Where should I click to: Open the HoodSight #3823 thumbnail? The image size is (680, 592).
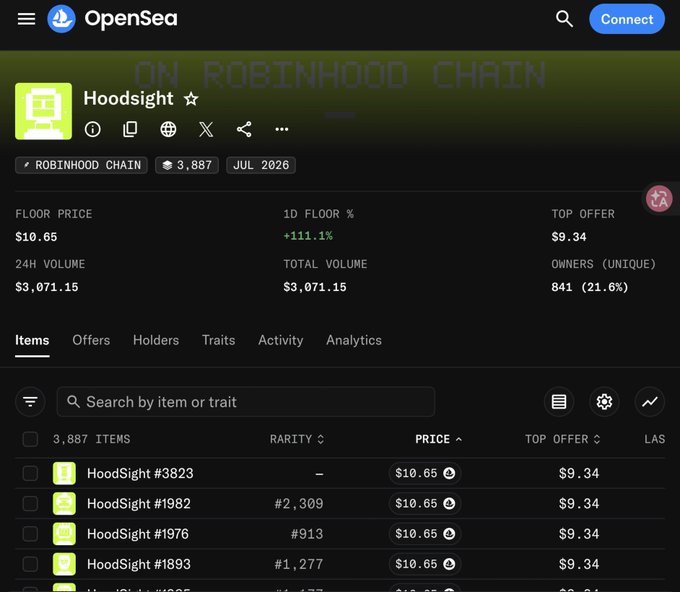(x=64, y=473)
